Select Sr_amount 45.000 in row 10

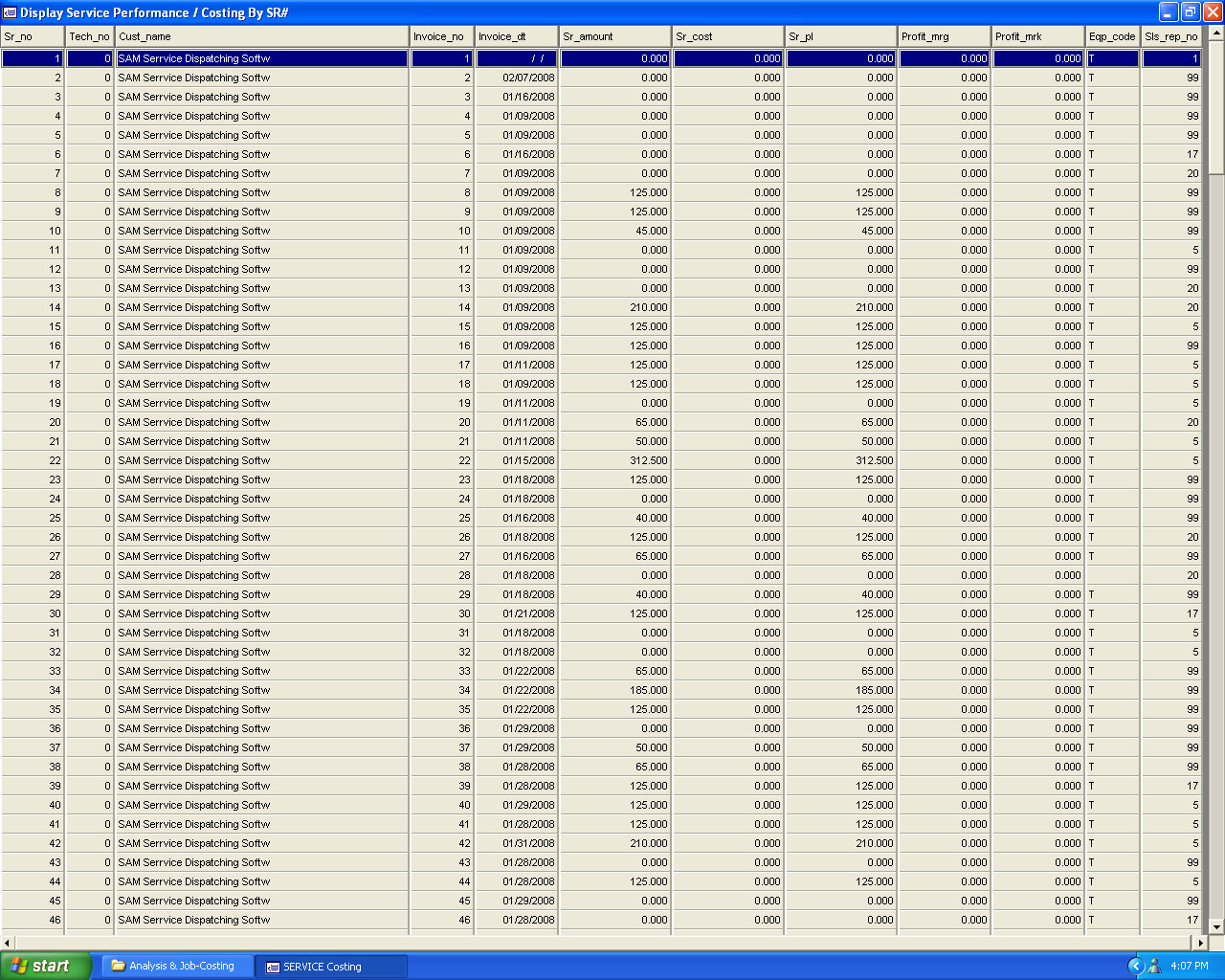[x=615, y=231]
